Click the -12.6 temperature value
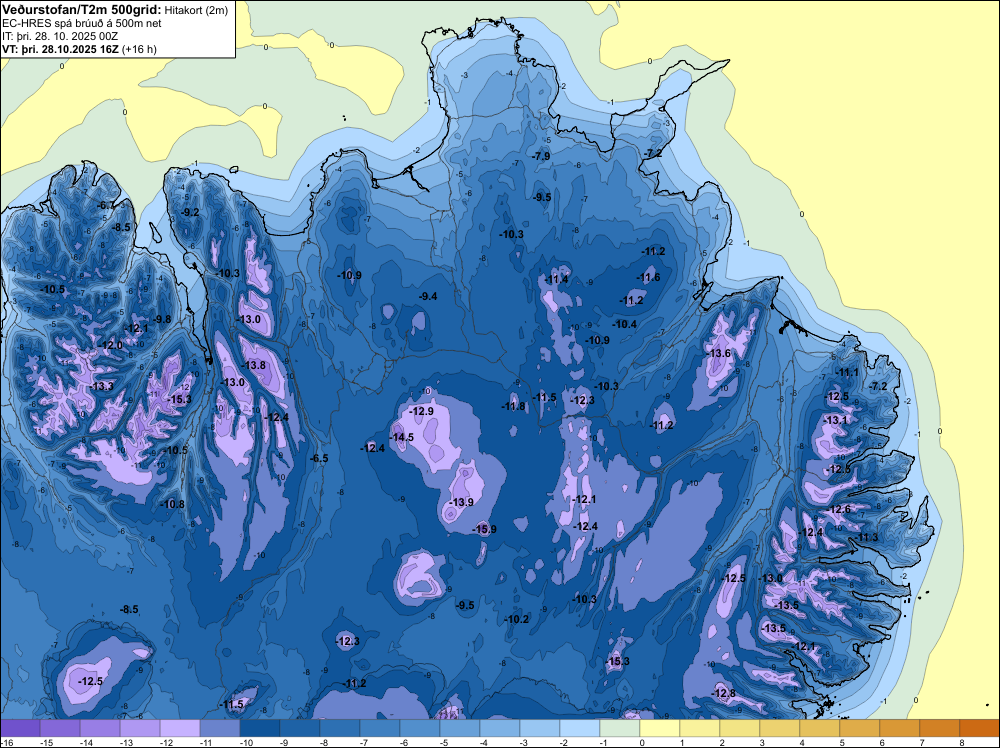 pos(839,510)
